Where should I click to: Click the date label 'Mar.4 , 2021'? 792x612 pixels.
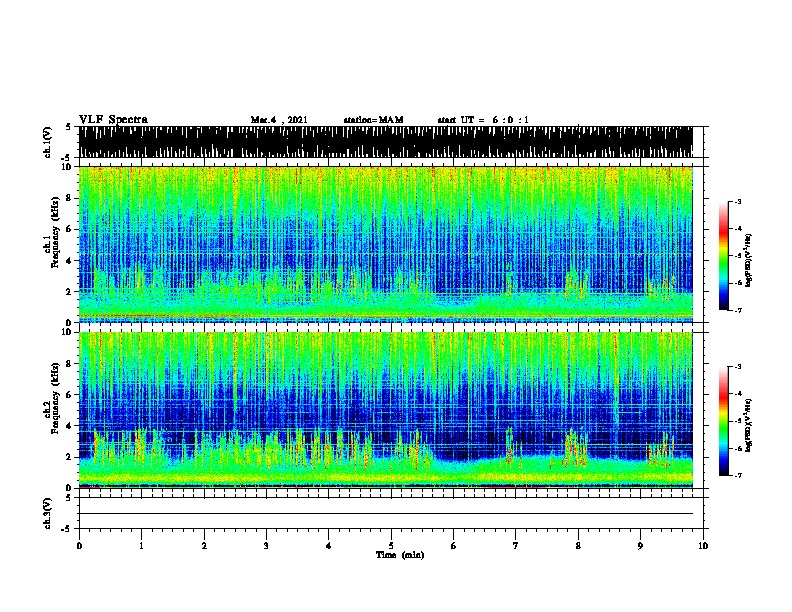(279, 120)
